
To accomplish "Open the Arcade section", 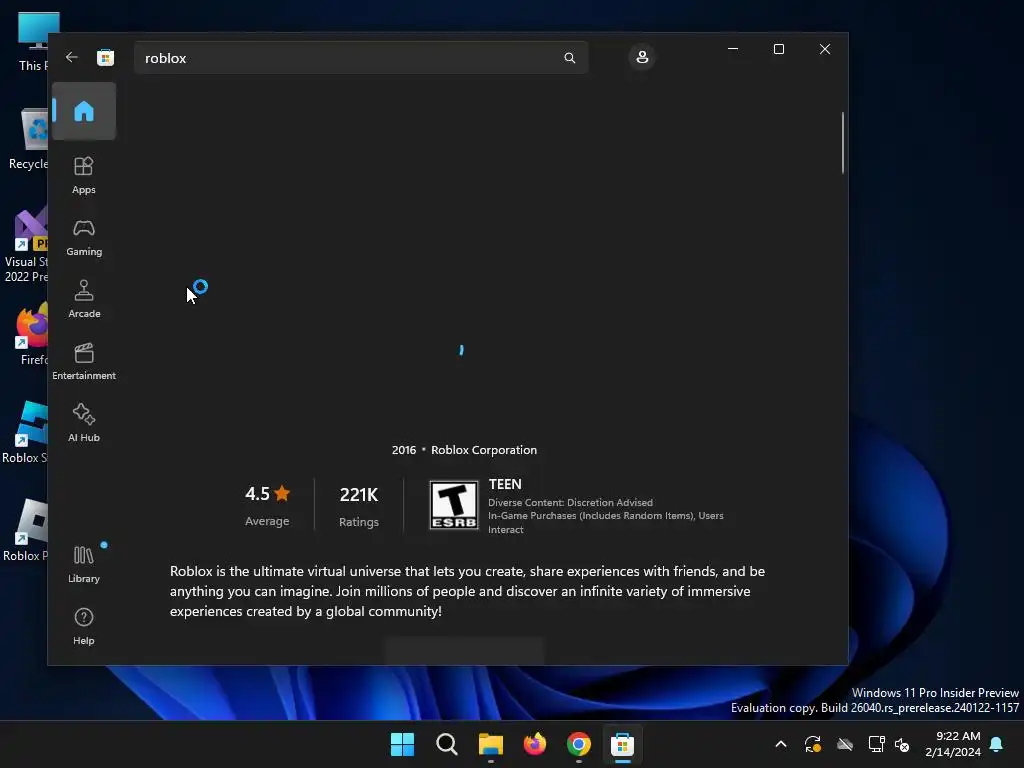I will point(84,300).
